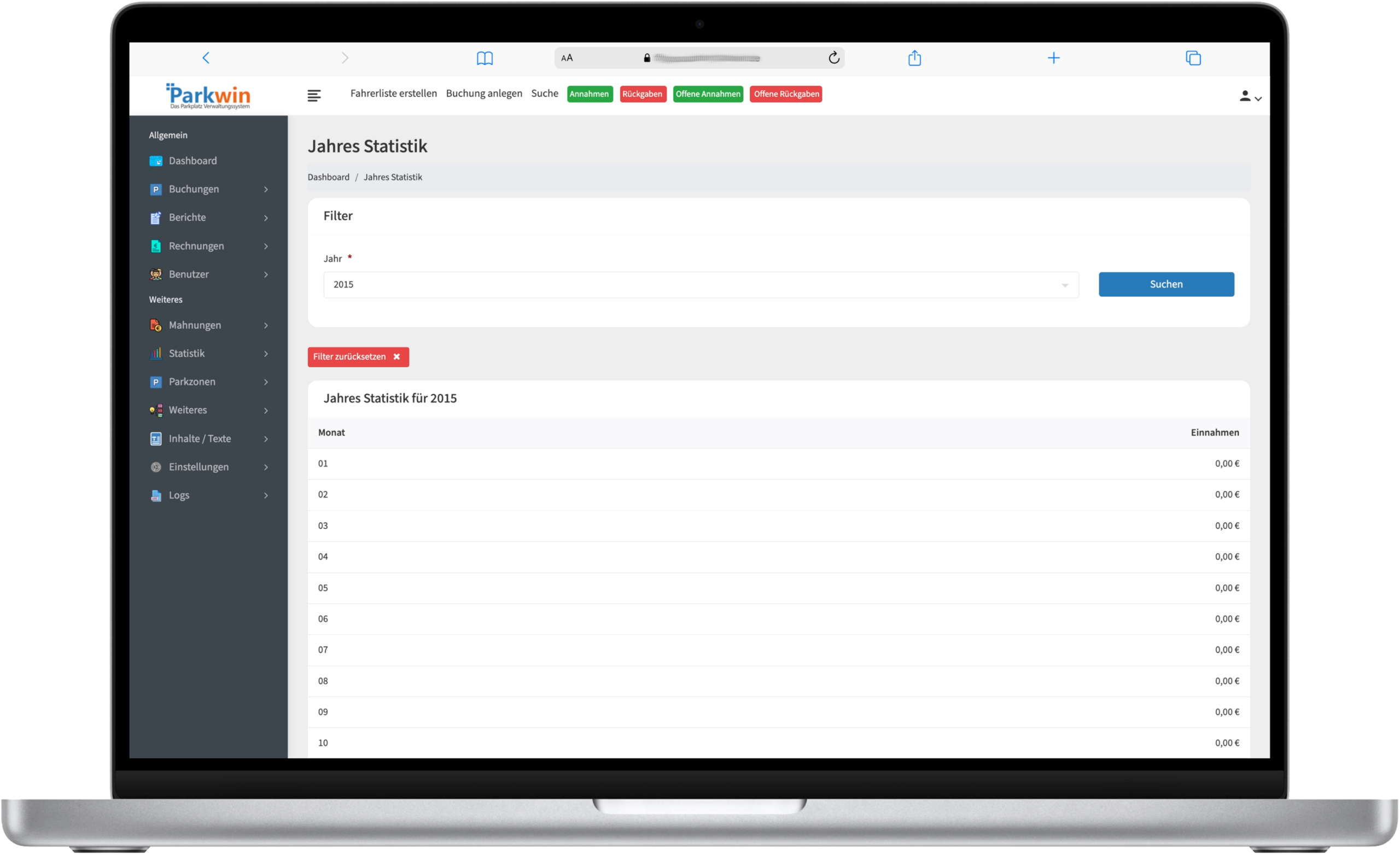
Task: Open the Safari bookmarks book icon
Action: (x=484, y=58)
